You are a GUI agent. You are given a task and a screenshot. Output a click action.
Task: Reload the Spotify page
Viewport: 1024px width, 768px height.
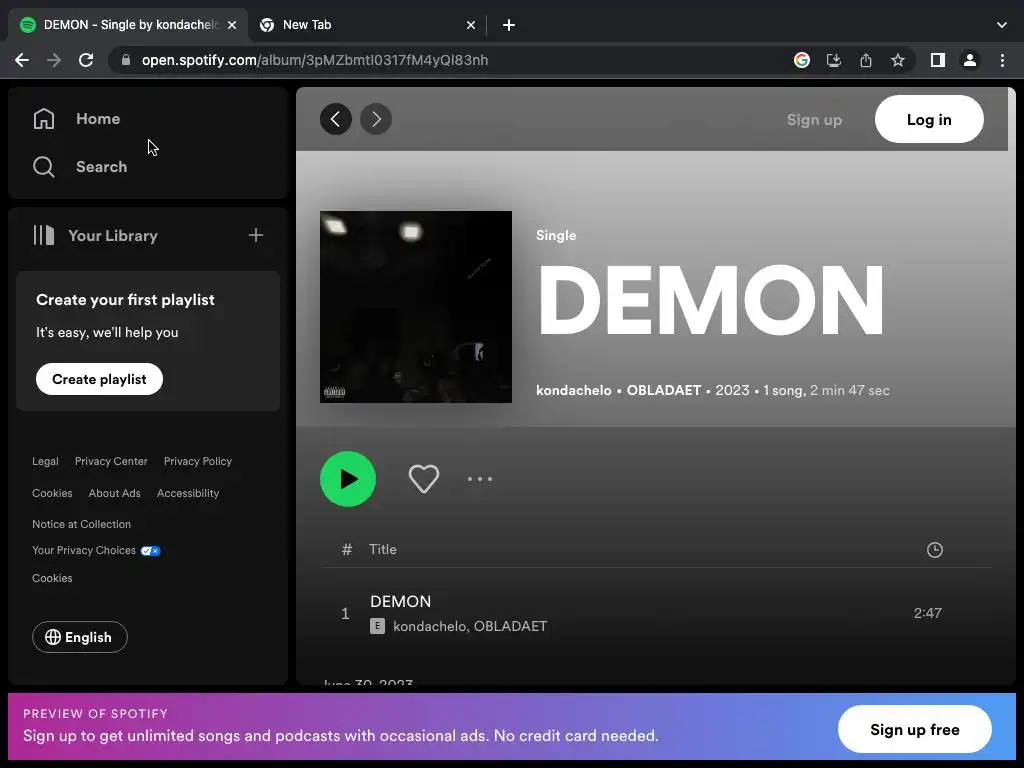pyautogui.click(x=86, y=60)
